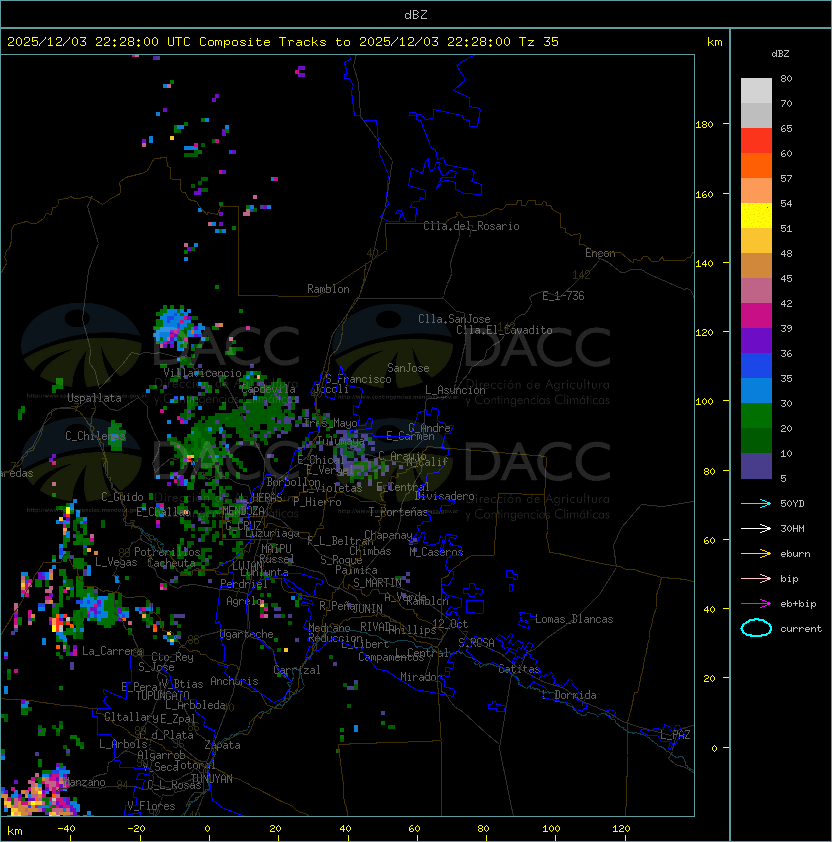Click the -40 tick on bottom axis
The width and height of the screenshot is (832, 842).
pyautogui.click(x=66, y=829)
